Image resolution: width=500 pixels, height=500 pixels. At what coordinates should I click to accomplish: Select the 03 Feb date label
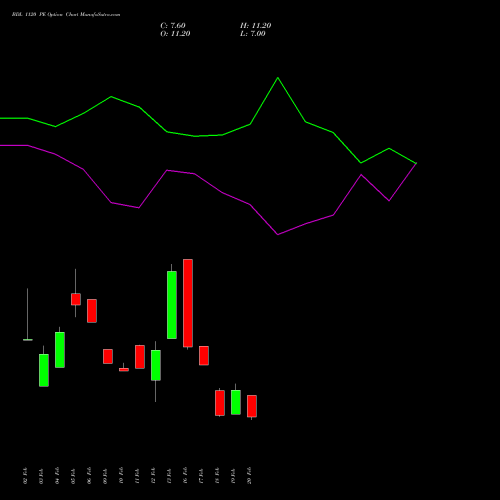[41, 476]
